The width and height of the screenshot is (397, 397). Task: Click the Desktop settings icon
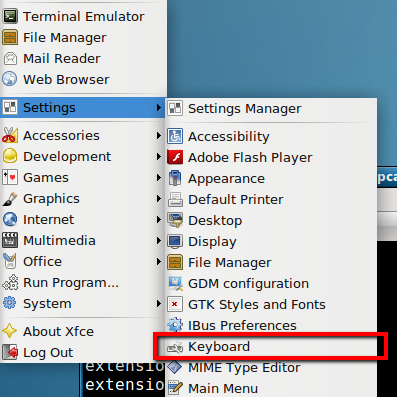click(x=175, y=220)
